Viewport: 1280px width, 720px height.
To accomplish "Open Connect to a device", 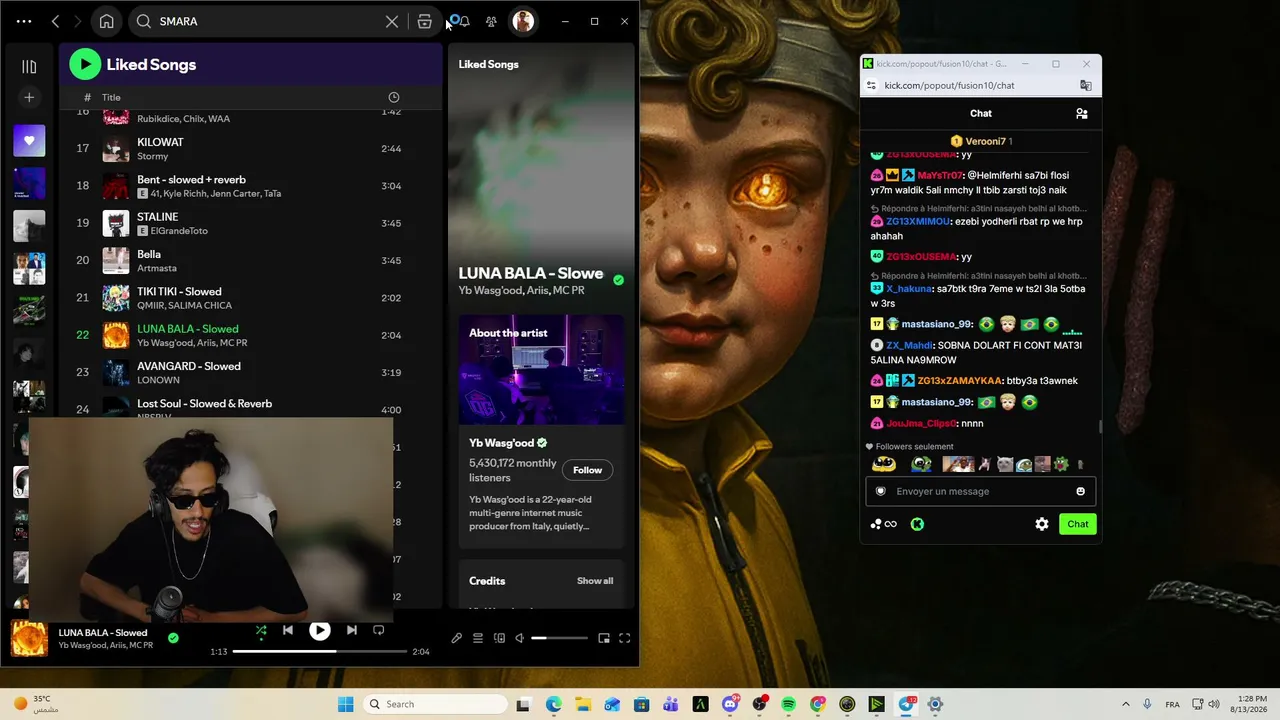I will pyautogui.click(x=499, y=638).
